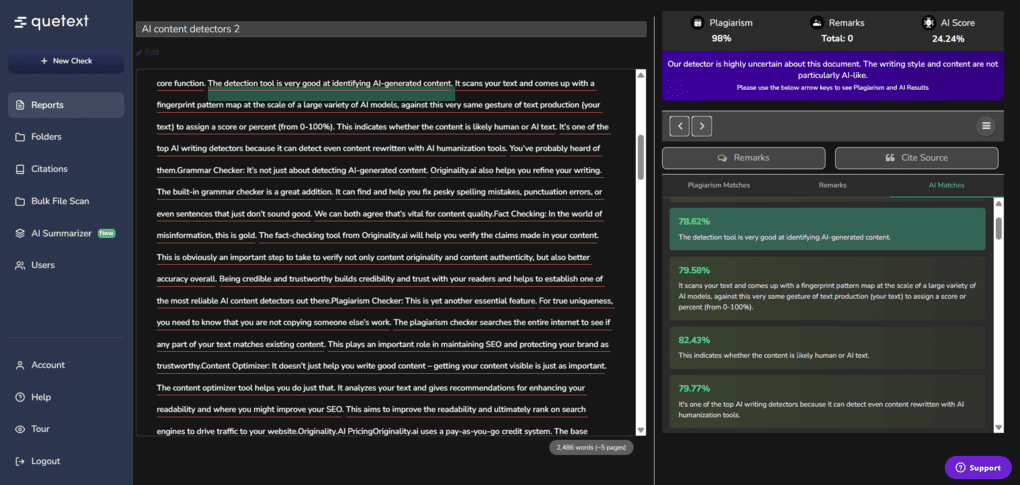This screenshot has height=485, width=1020.
Task: Click the Account person icon
Action: point(20,365)
